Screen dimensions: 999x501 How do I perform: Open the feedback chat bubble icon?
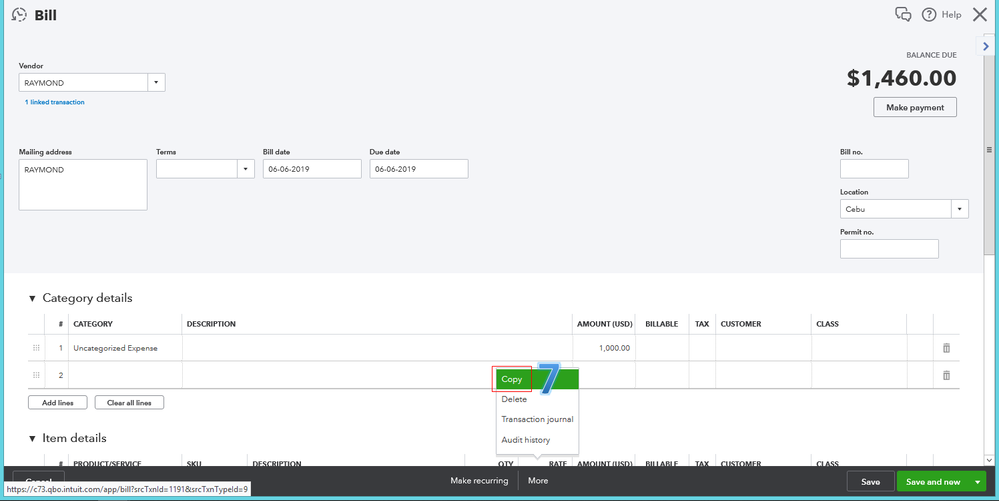(x=903, y=15)
